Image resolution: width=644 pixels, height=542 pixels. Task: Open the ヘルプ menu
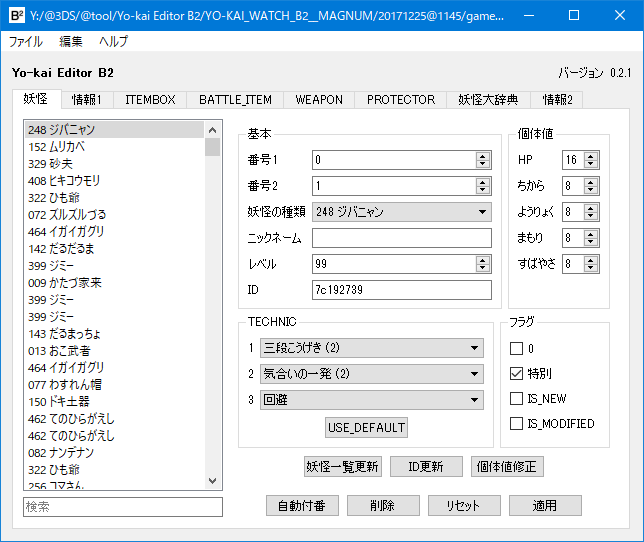coord(113,41)
